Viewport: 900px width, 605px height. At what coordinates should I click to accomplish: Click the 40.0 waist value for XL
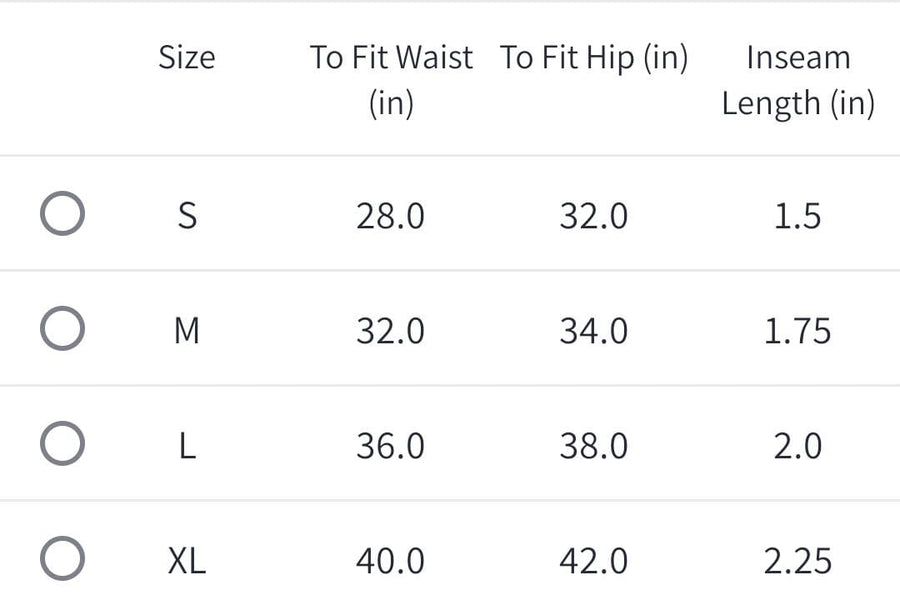pyautogui.click(x=390, y=561)
